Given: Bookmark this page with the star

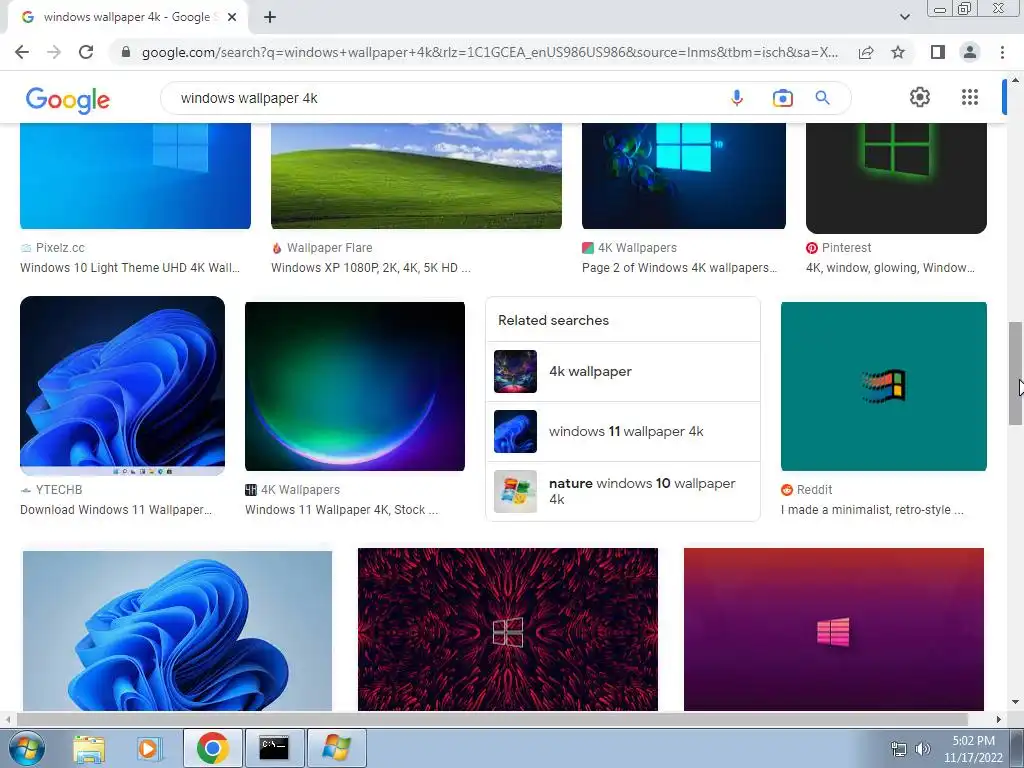Looking at the screenshot, I should tap(898, 52).
